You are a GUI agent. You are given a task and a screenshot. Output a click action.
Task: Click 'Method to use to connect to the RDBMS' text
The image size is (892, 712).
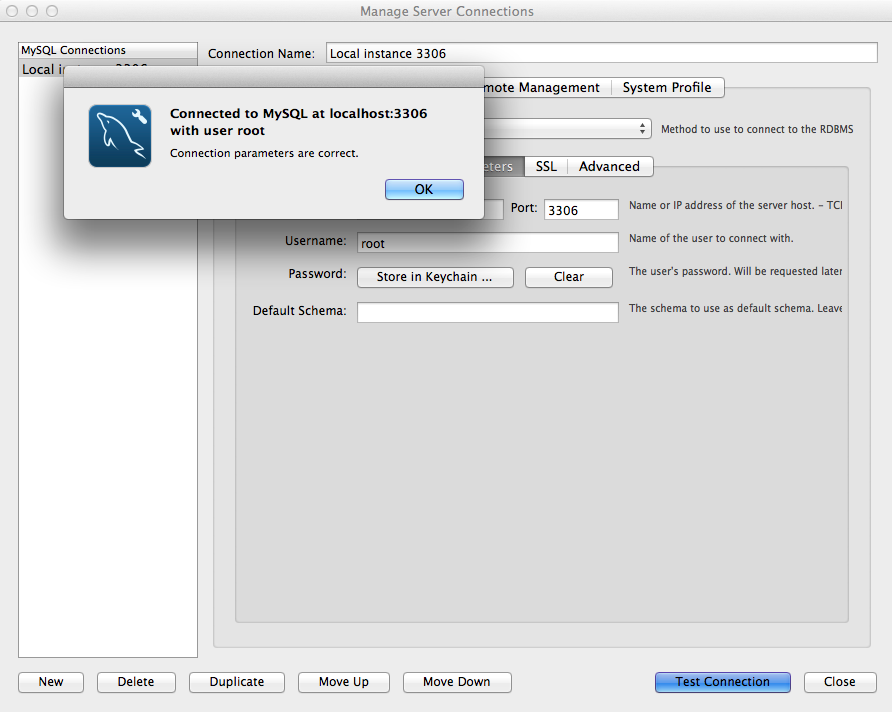[x=757, y=129]
